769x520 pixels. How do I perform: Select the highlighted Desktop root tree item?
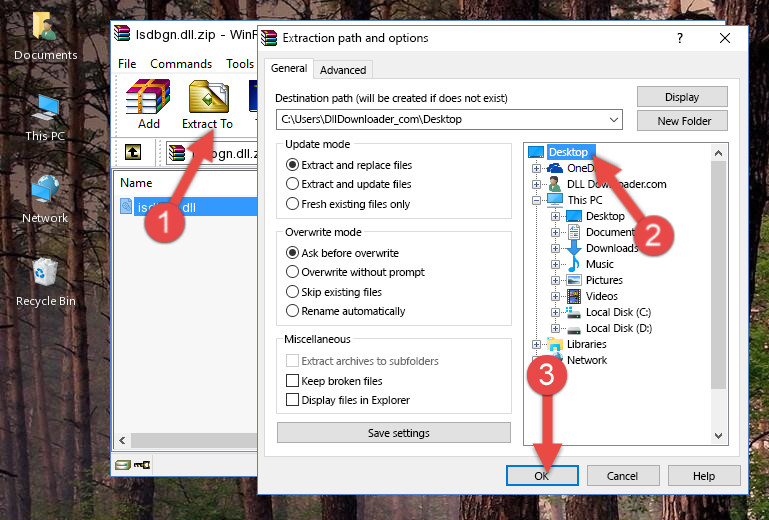[567, 152]
